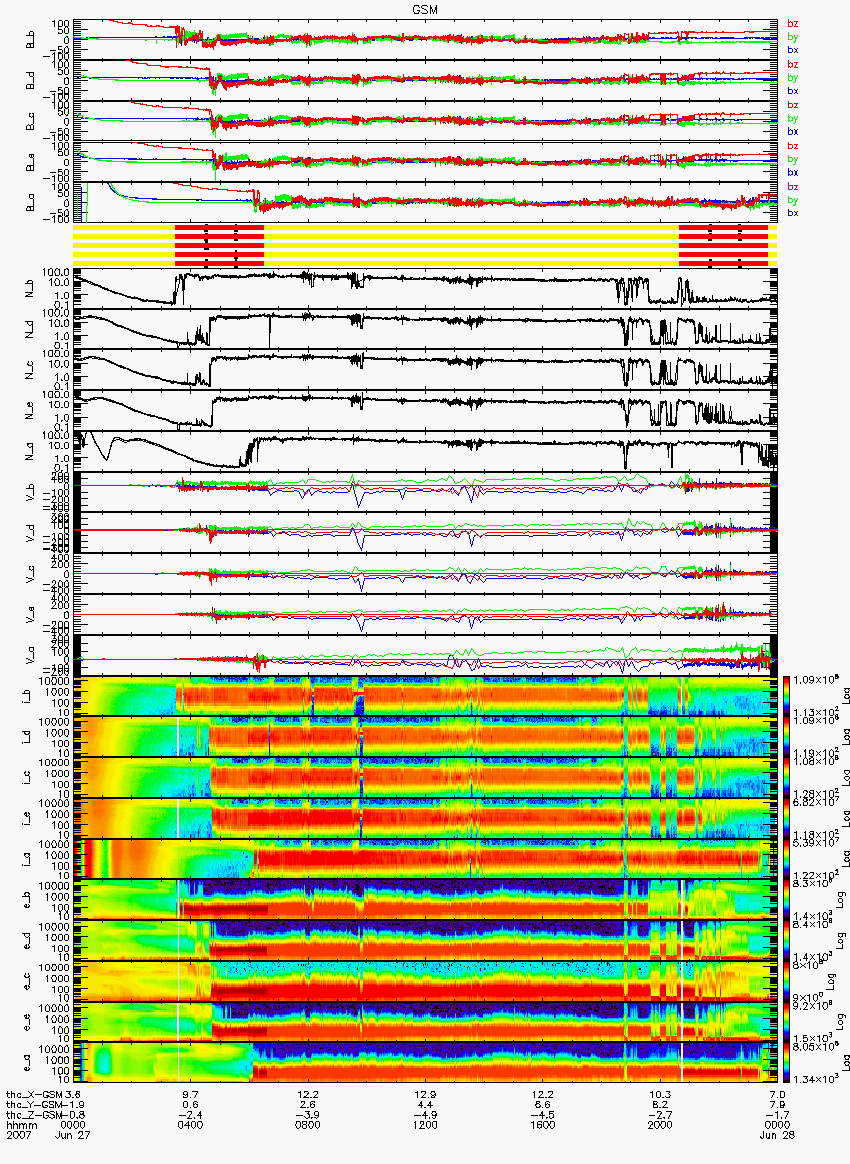Click the 0800 time tick label
850x1164 pixels.
tap(307, 1125)
